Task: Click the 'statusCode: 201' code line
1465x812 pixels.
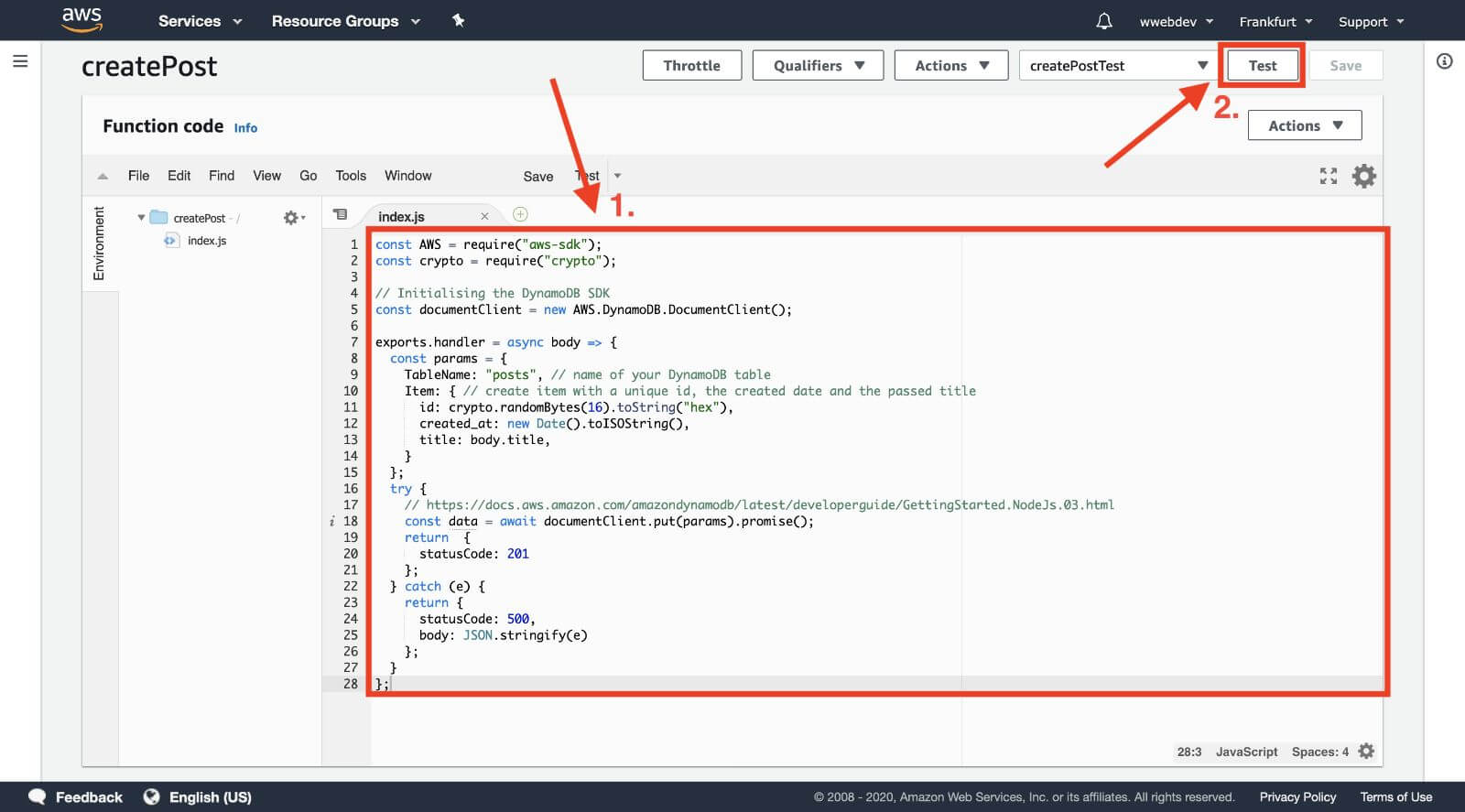Action: (x=473, y=553)
